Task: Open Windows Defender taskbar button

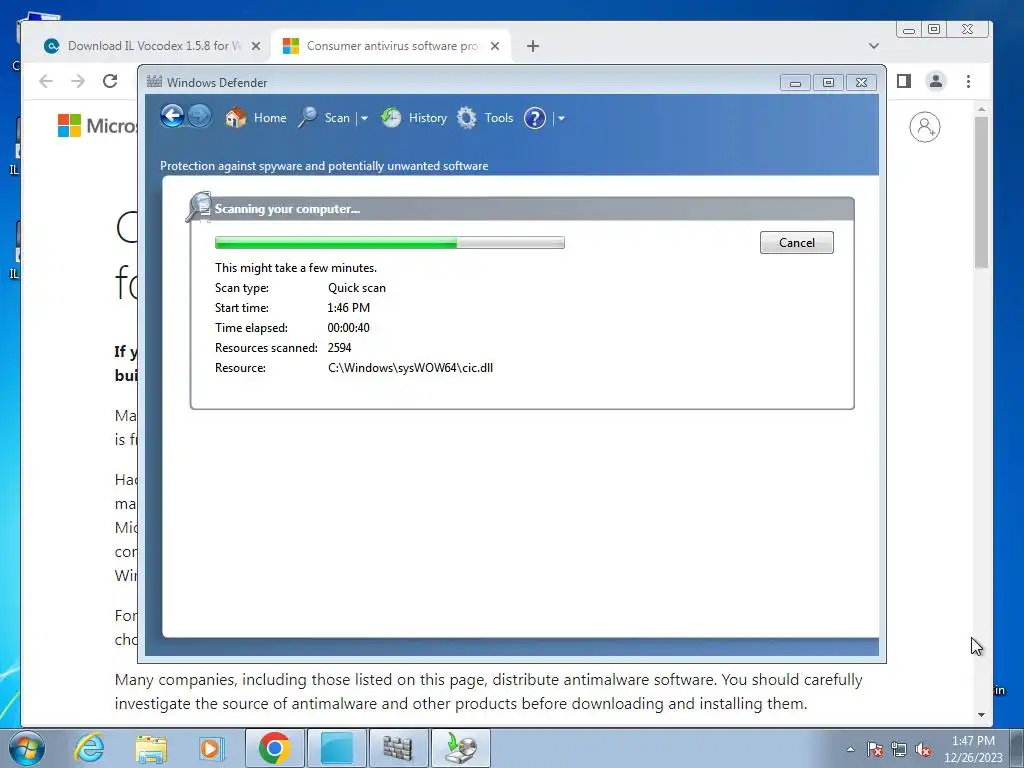Action: 398,748
